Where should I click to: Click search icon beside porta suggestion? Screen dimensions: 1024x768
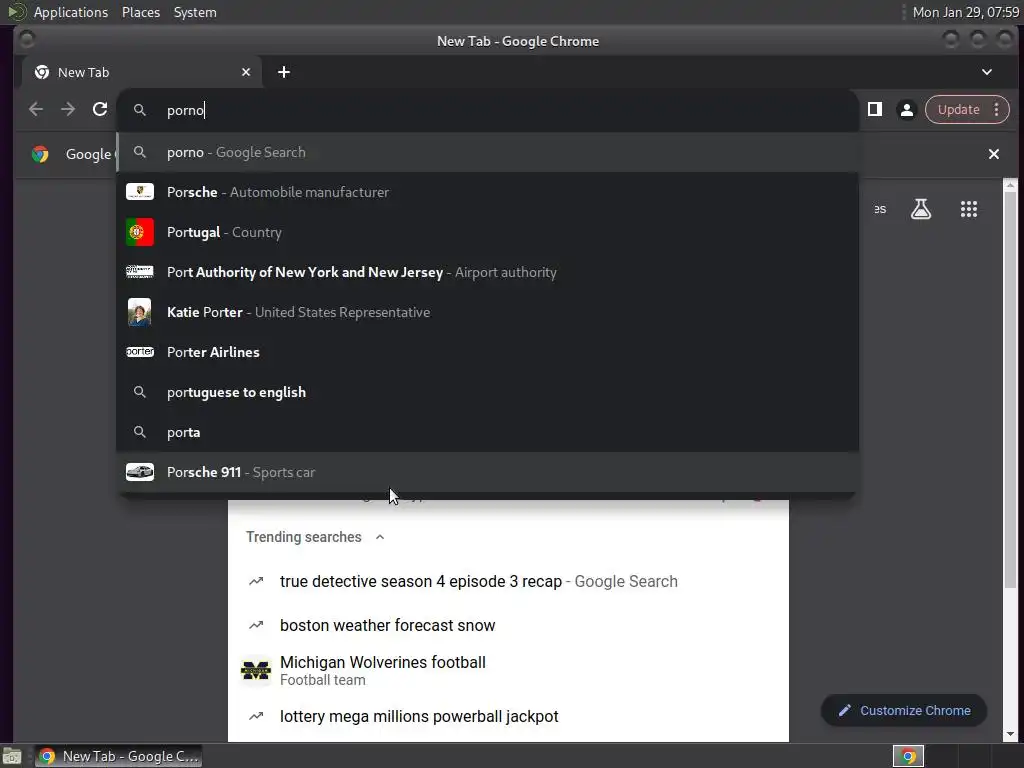pos(140,432)
